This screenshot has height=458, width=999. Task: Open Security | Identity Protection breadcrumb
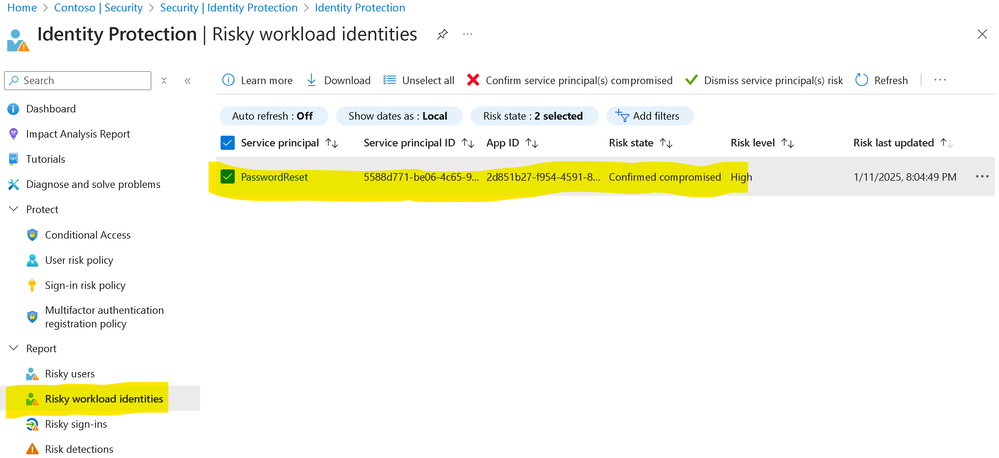coord(229,8)
